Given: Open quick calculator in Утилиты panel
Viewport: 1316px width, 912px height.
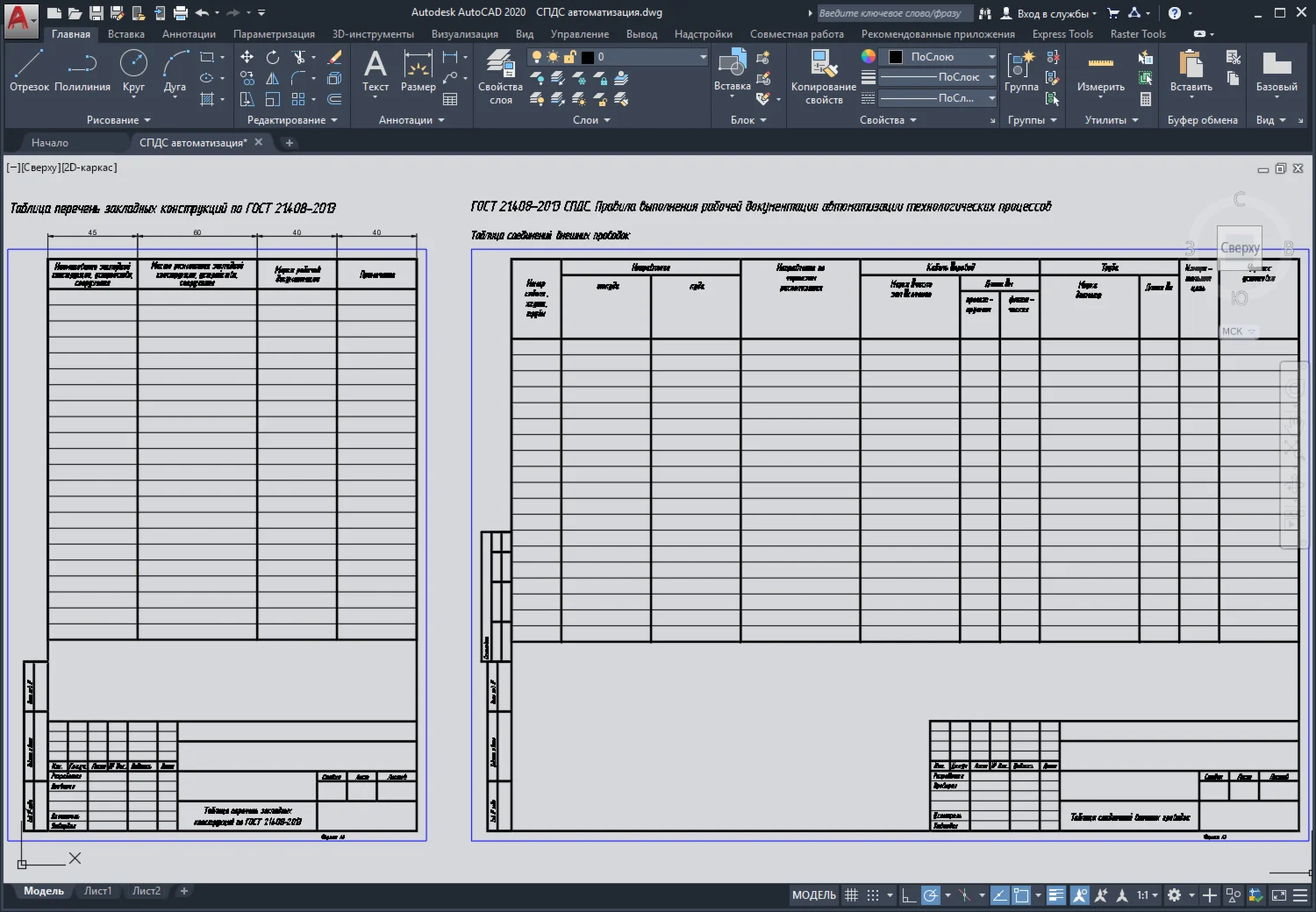Looking at the screenshot, I should [x=1145, y=99].
